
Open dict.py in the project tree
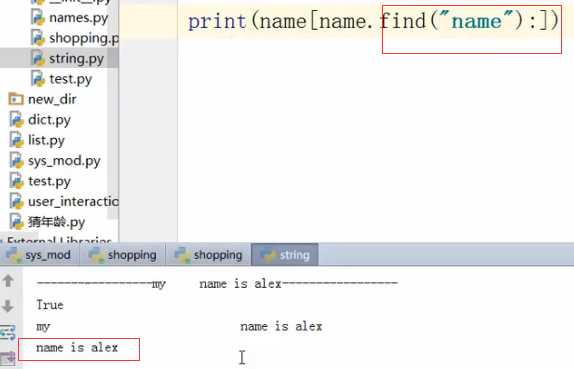point(49,120)
